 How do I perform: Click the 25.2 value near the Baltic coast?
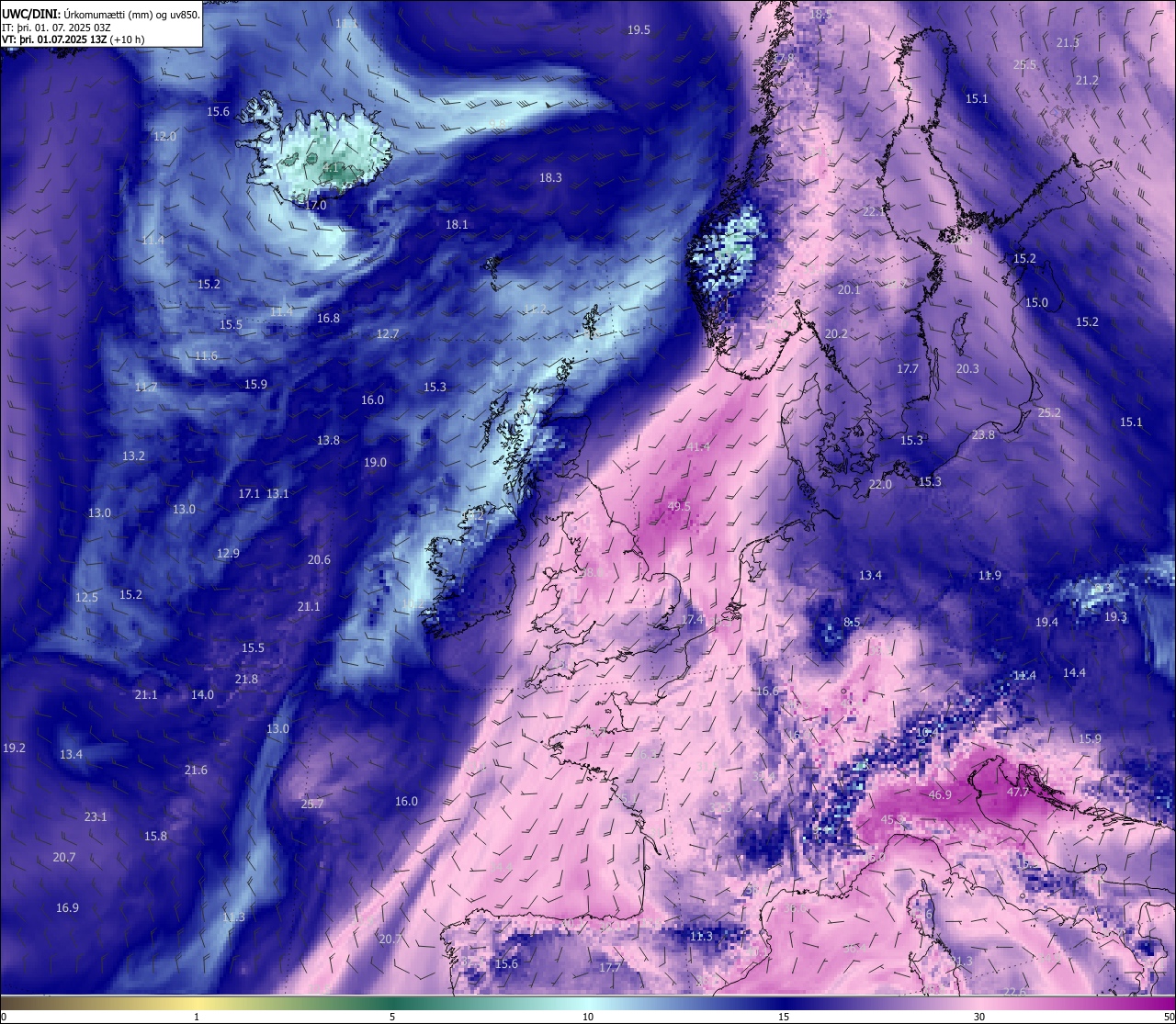pyautogui.click(x=1049, y=412)
